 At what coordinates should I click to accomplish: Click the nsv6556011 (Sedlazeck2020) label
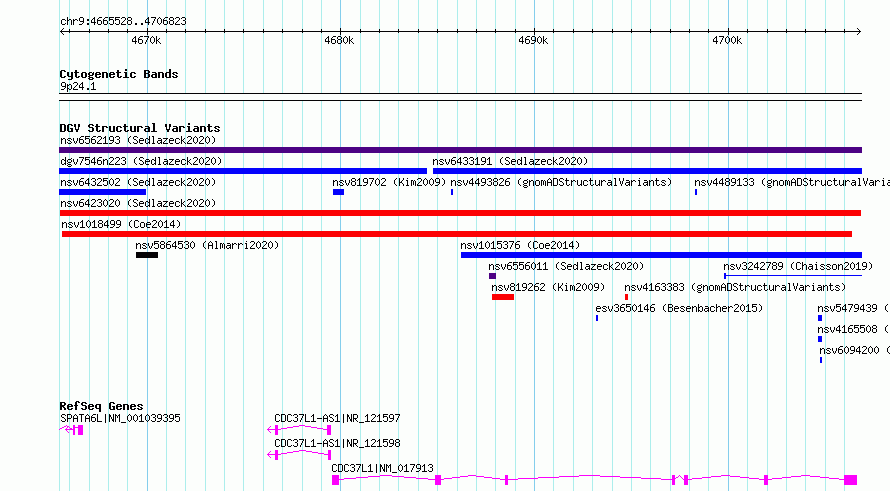click(x=566, y=266)
